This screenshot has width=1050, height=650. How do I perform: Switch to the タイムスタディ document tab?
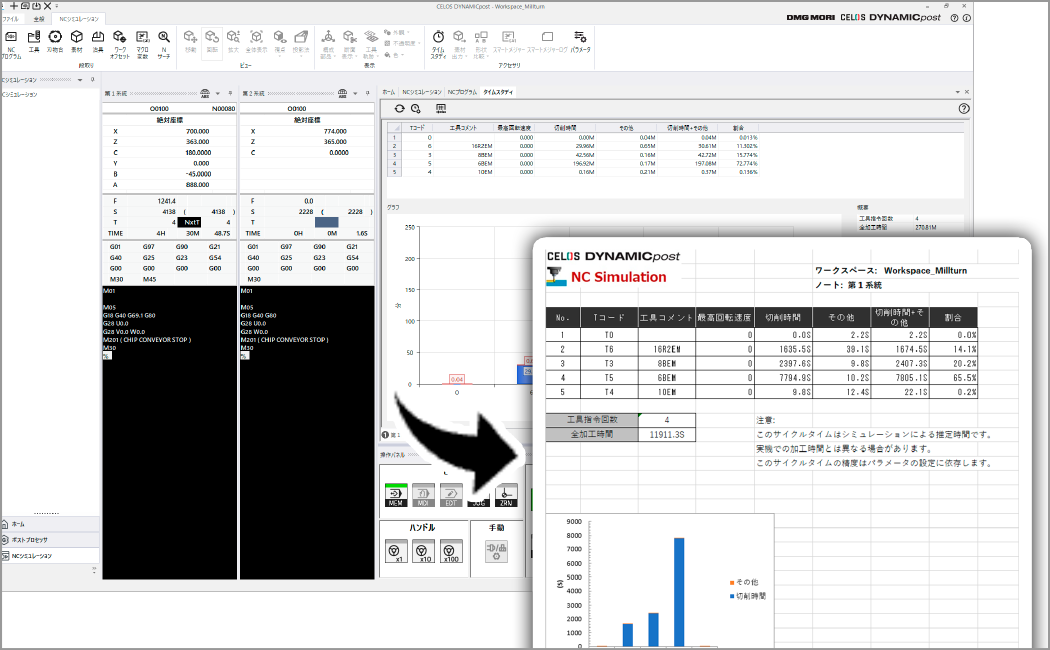pyautogui.click(x=498, y=92)
